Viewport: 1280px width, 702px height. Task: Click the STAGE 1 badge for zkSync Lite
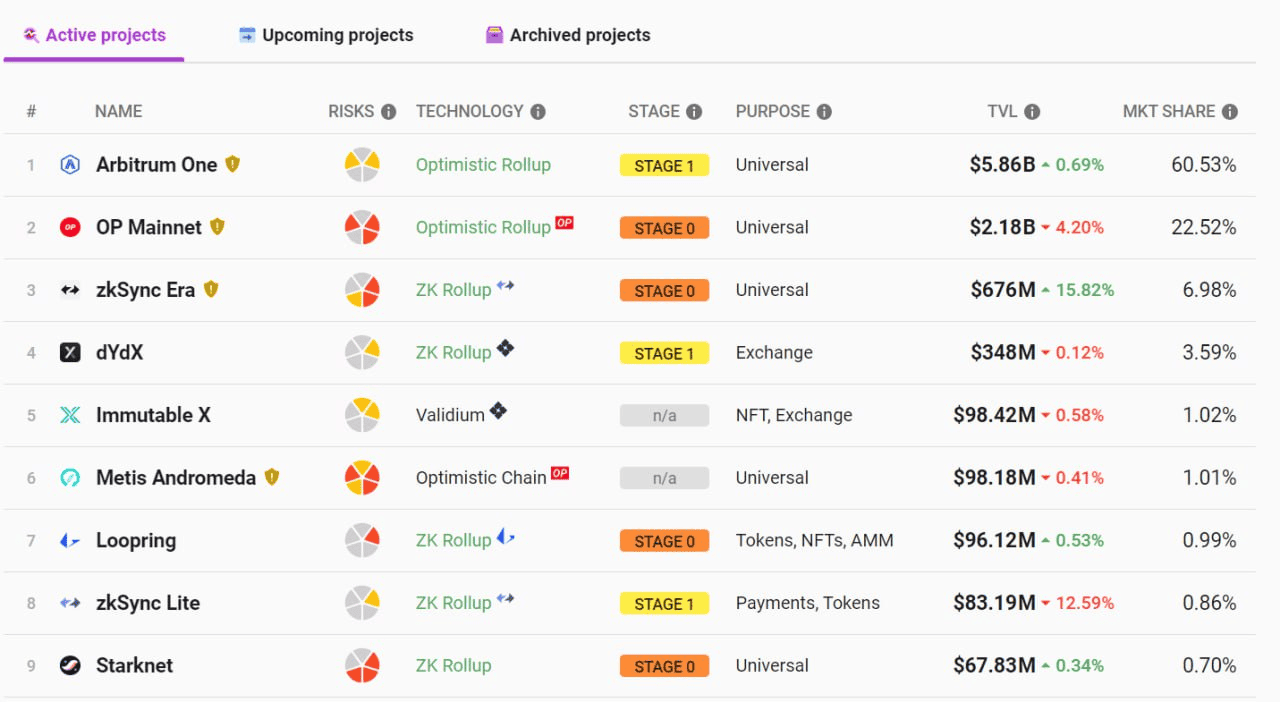pyautogui.click(x=664, y=603)
